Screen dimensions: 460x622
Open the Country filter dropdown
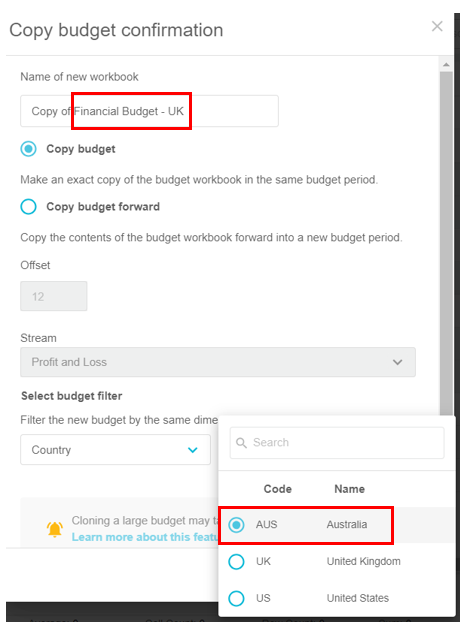115,449
